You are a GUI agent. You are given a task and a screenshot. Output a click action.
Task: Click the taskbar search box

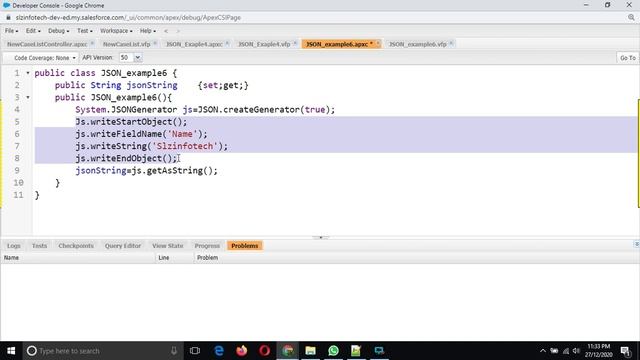coord(102,351)
